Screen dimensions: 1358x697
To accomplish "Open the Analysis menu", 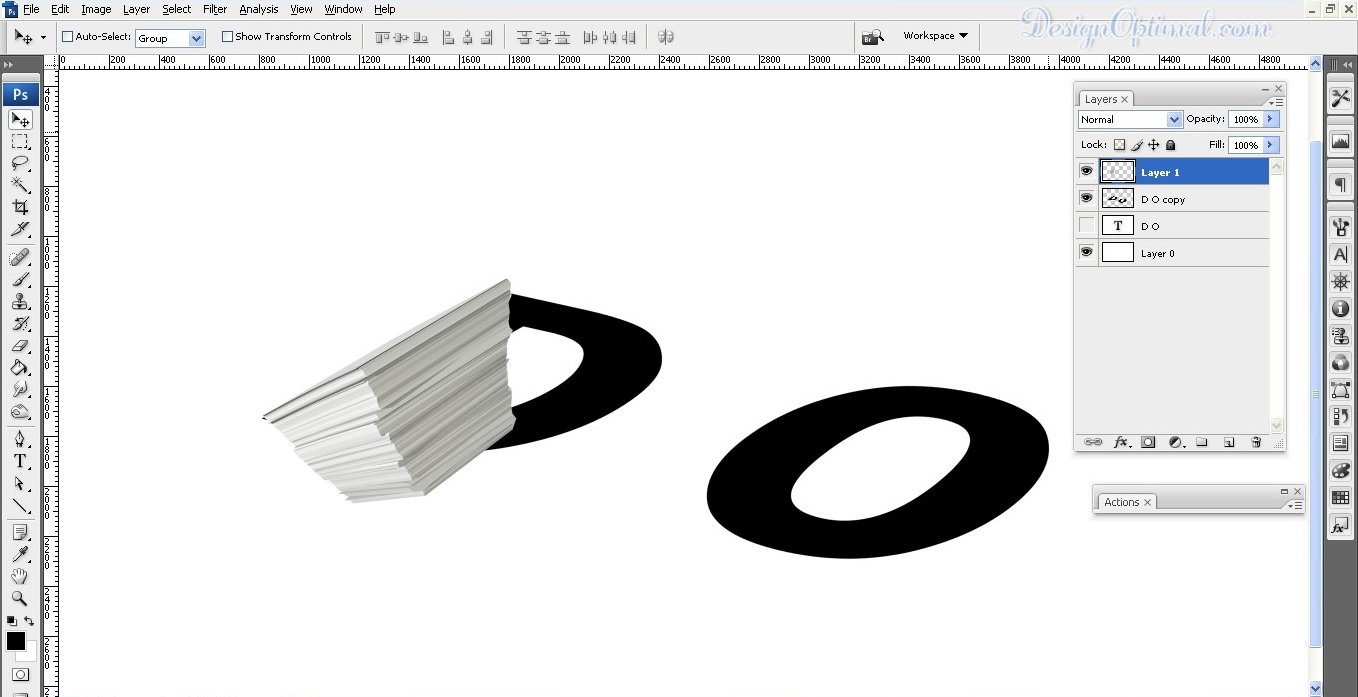I will [259, 9].
